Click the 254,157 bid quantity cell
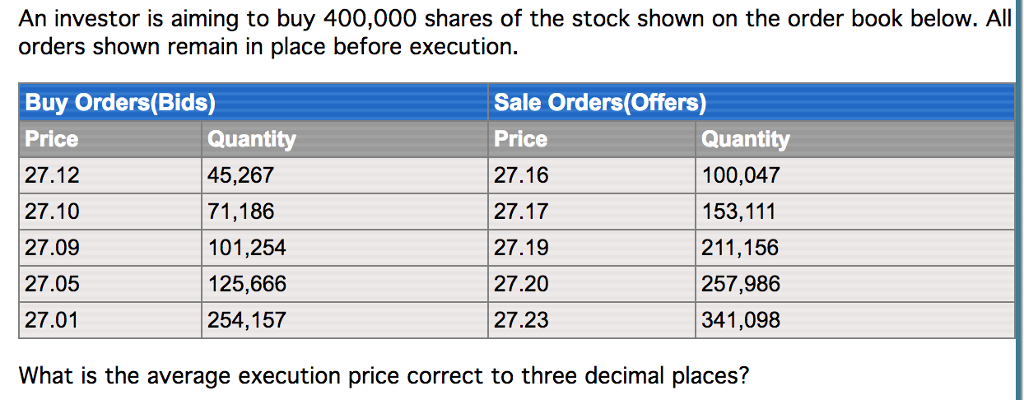The width and height of the screenshot is (1024, 400). (345, 320)
